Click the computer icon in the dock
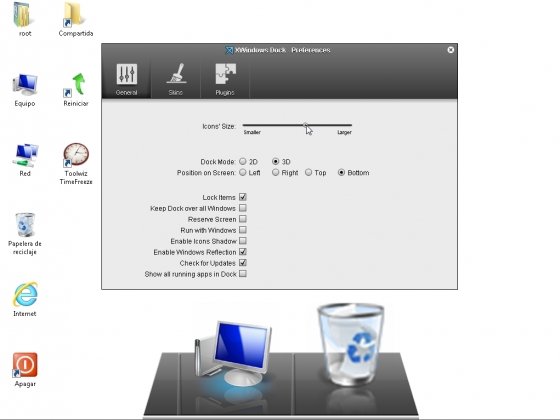Screen dimensions: 560x420 (x=234, y=354)
